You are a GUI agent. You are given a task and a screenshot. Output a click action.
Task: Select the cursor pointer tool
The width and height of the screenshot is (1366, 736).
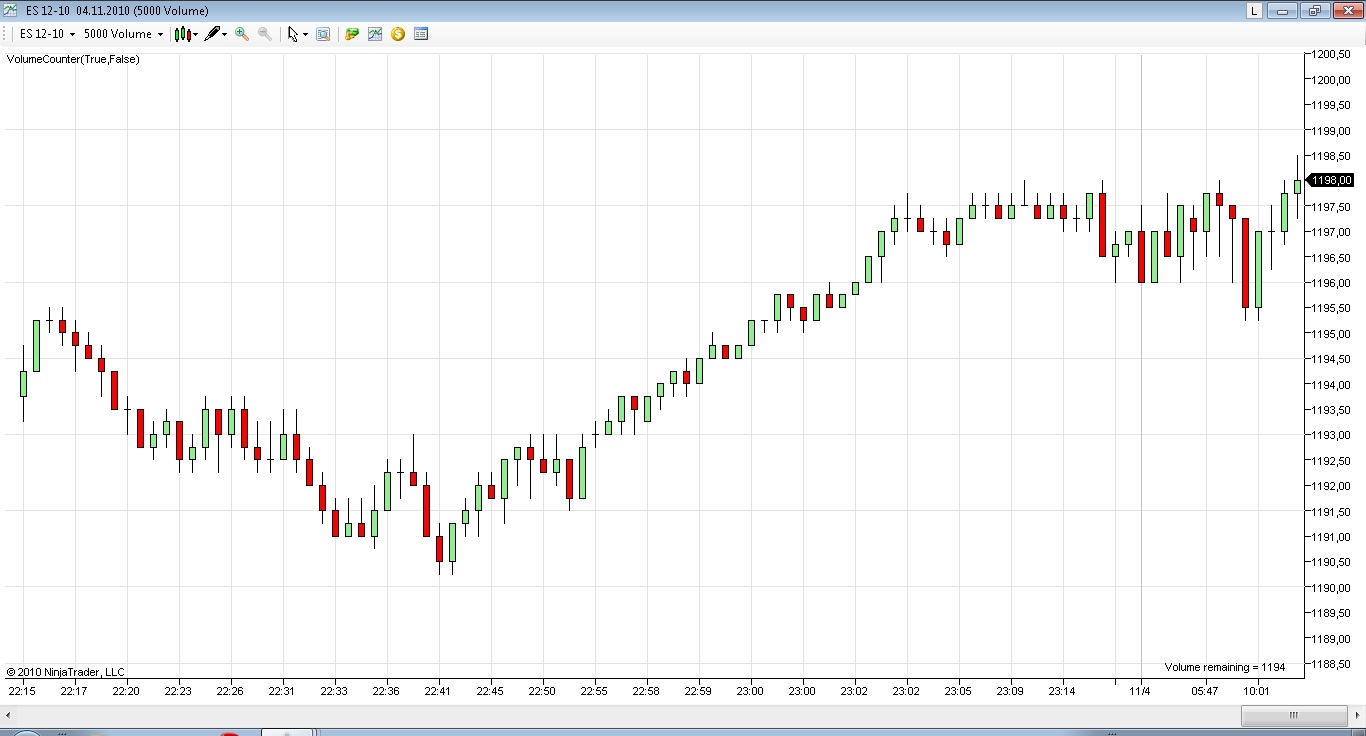[292, 34]
